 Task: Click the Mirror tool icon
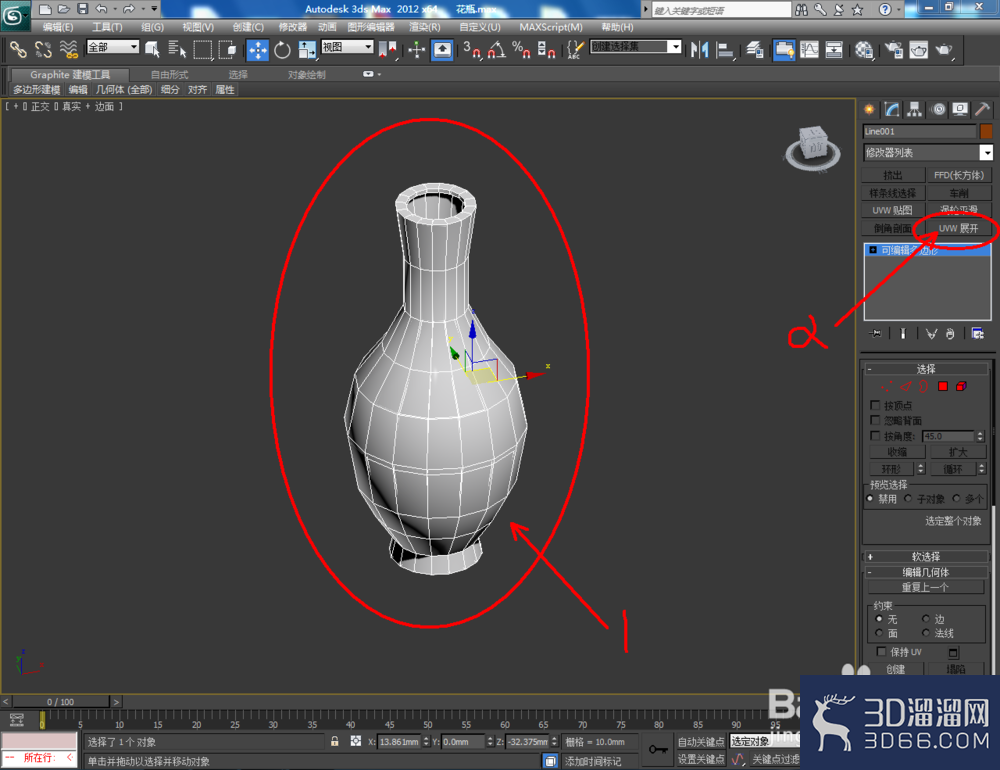700,50
